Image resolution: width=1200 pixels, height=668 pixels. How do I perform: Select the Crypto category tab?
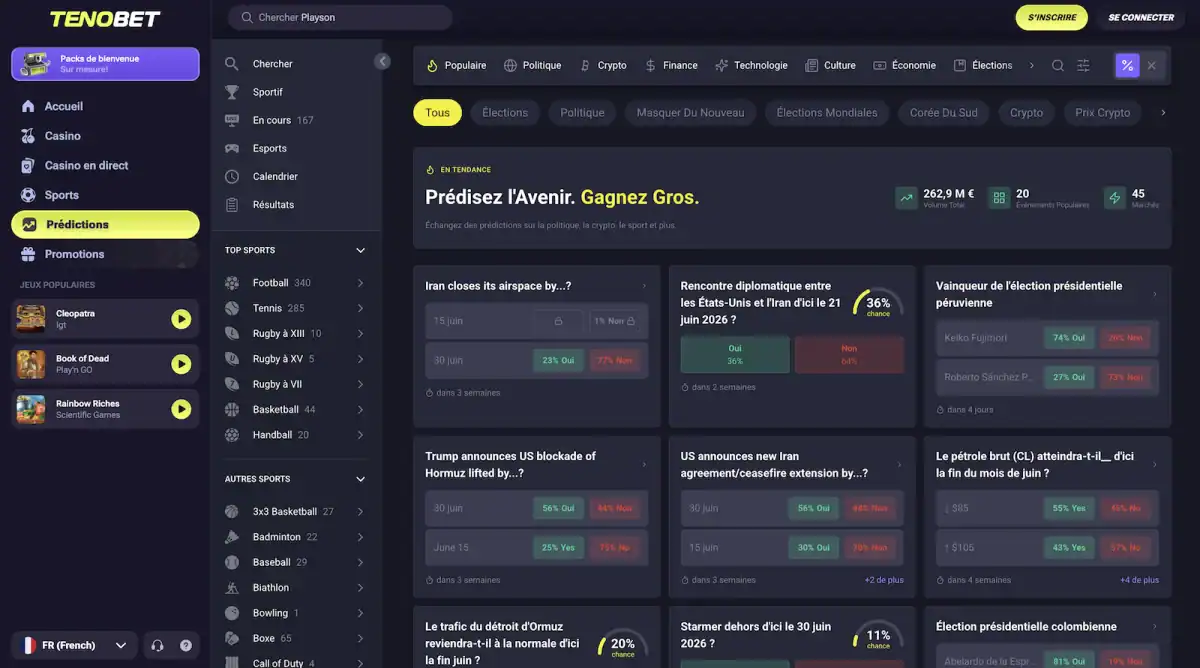point(603,65)
